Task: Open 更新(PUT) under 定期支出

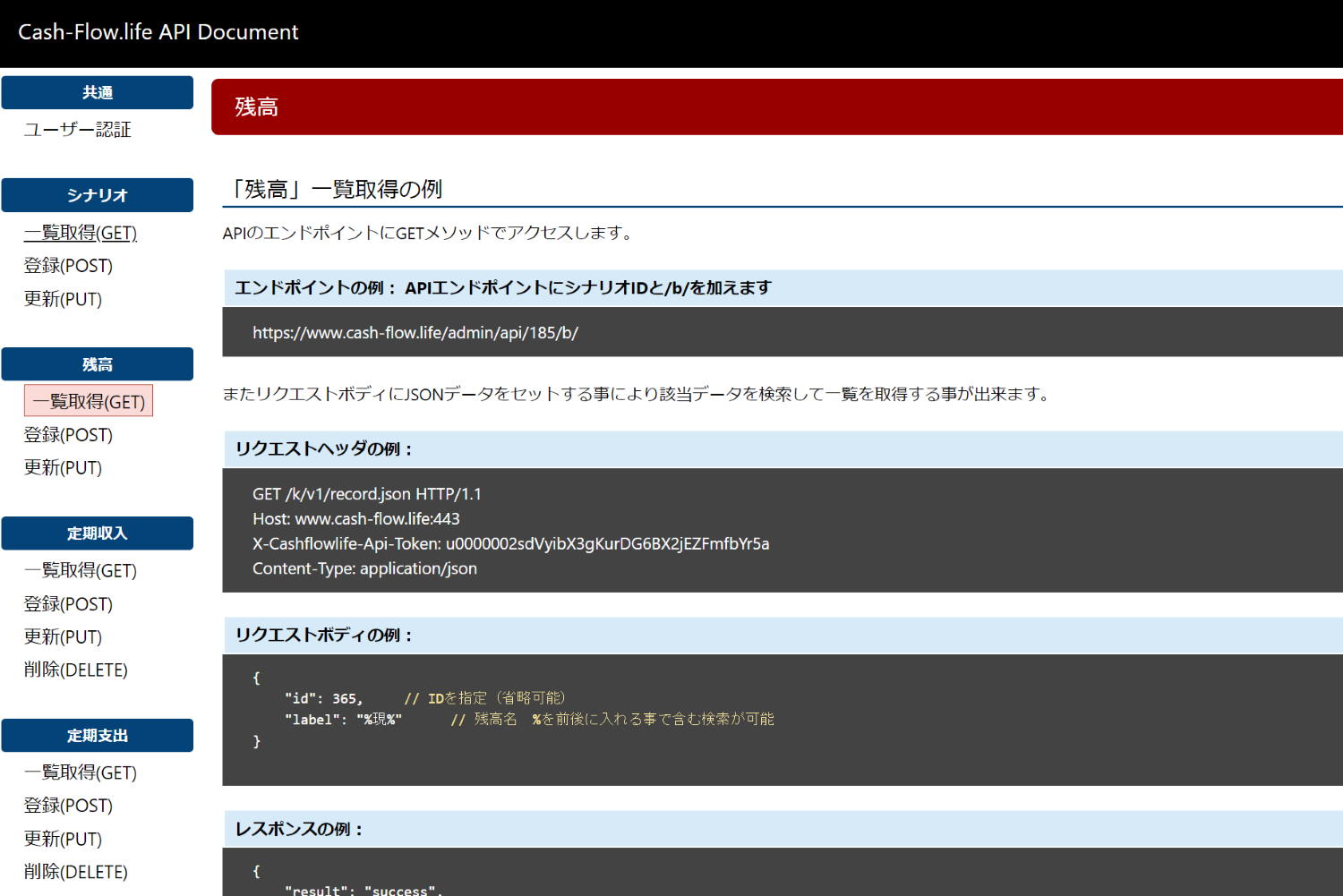Action: (x=64, y=839)
